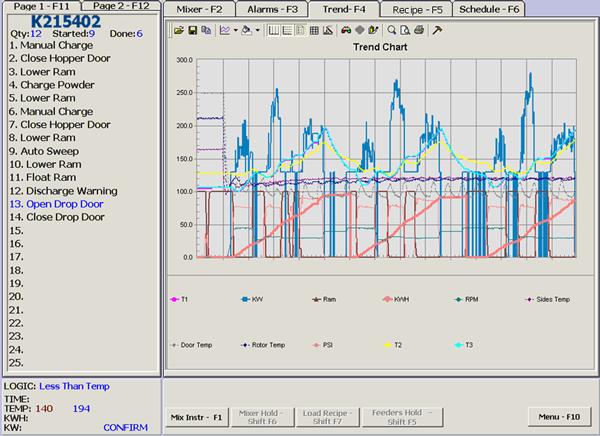
Task: Open Menu - F10 button
Action: tap(559, 416)
